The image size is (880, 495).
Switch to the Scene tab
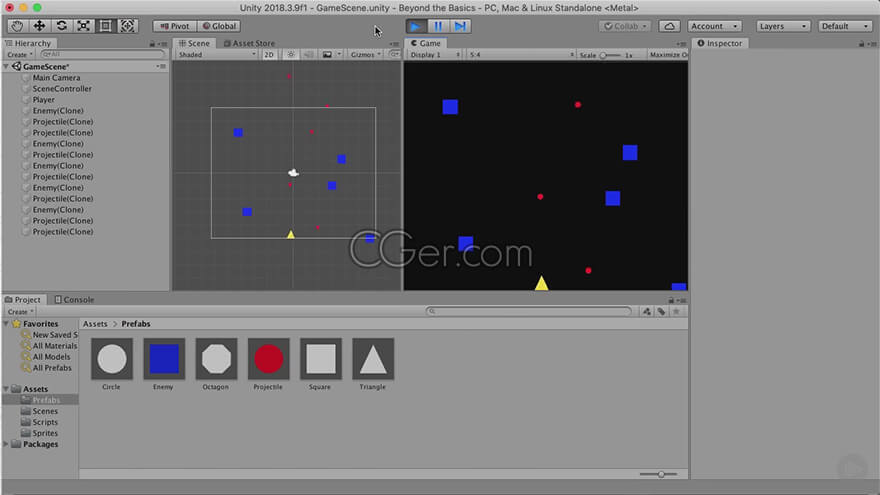194,43
